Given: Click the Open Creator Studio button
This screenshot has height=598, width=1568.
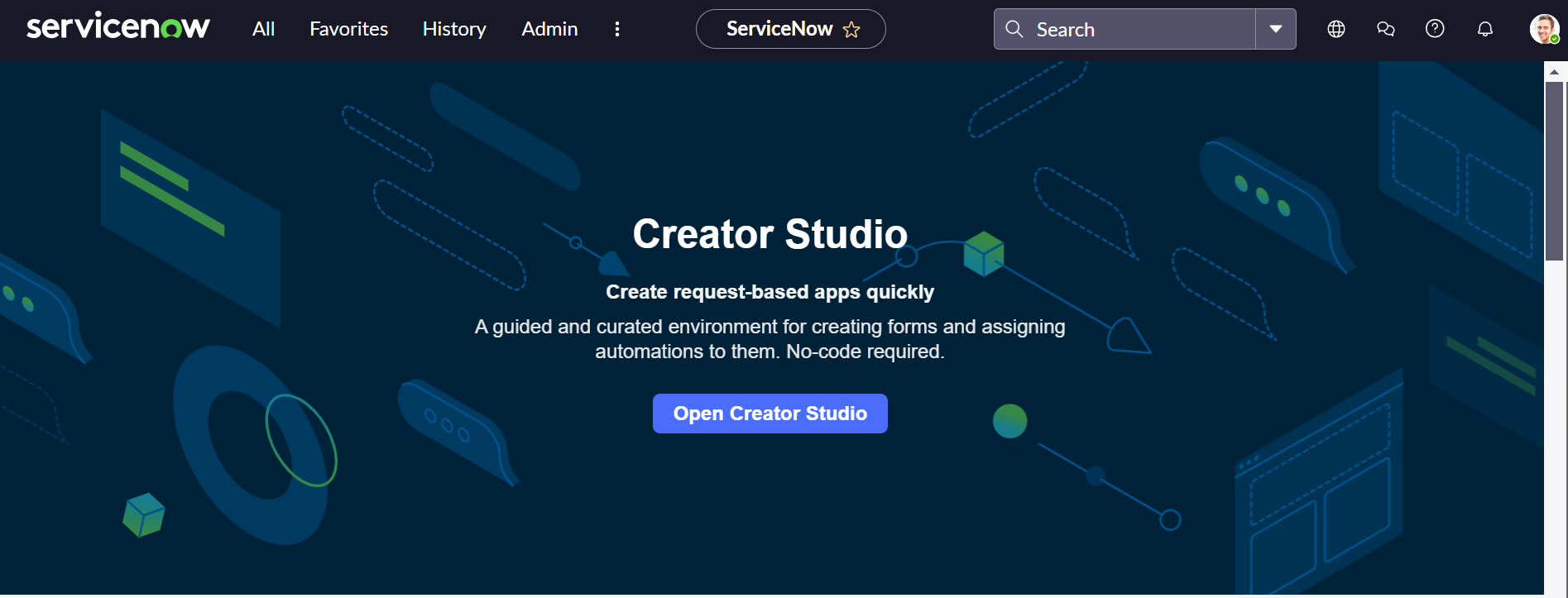Looking at the screenshot, I should (770, 414).
